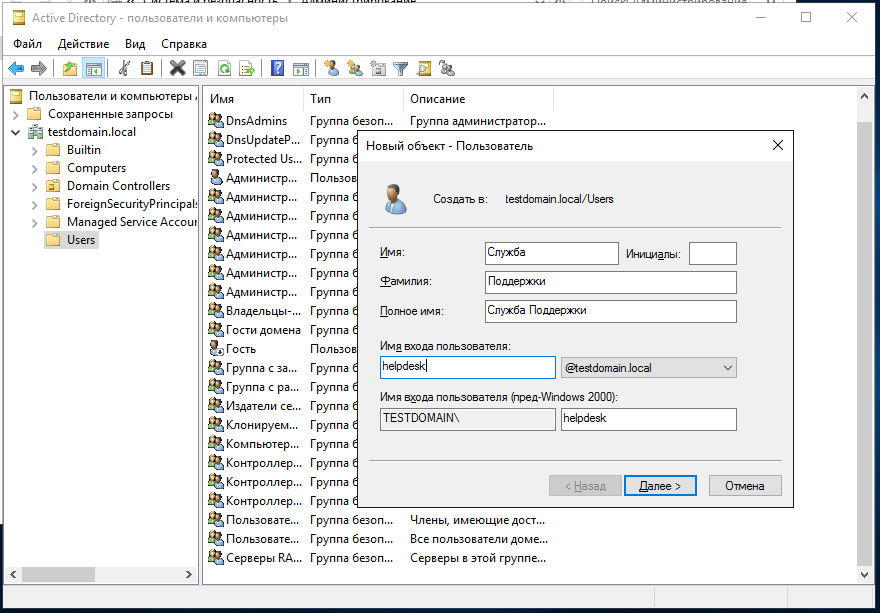Image resolution: width=880 pixels, height=613 pixels.
Task: Click the Фамилия text field
Action: (x=610, y=282)
